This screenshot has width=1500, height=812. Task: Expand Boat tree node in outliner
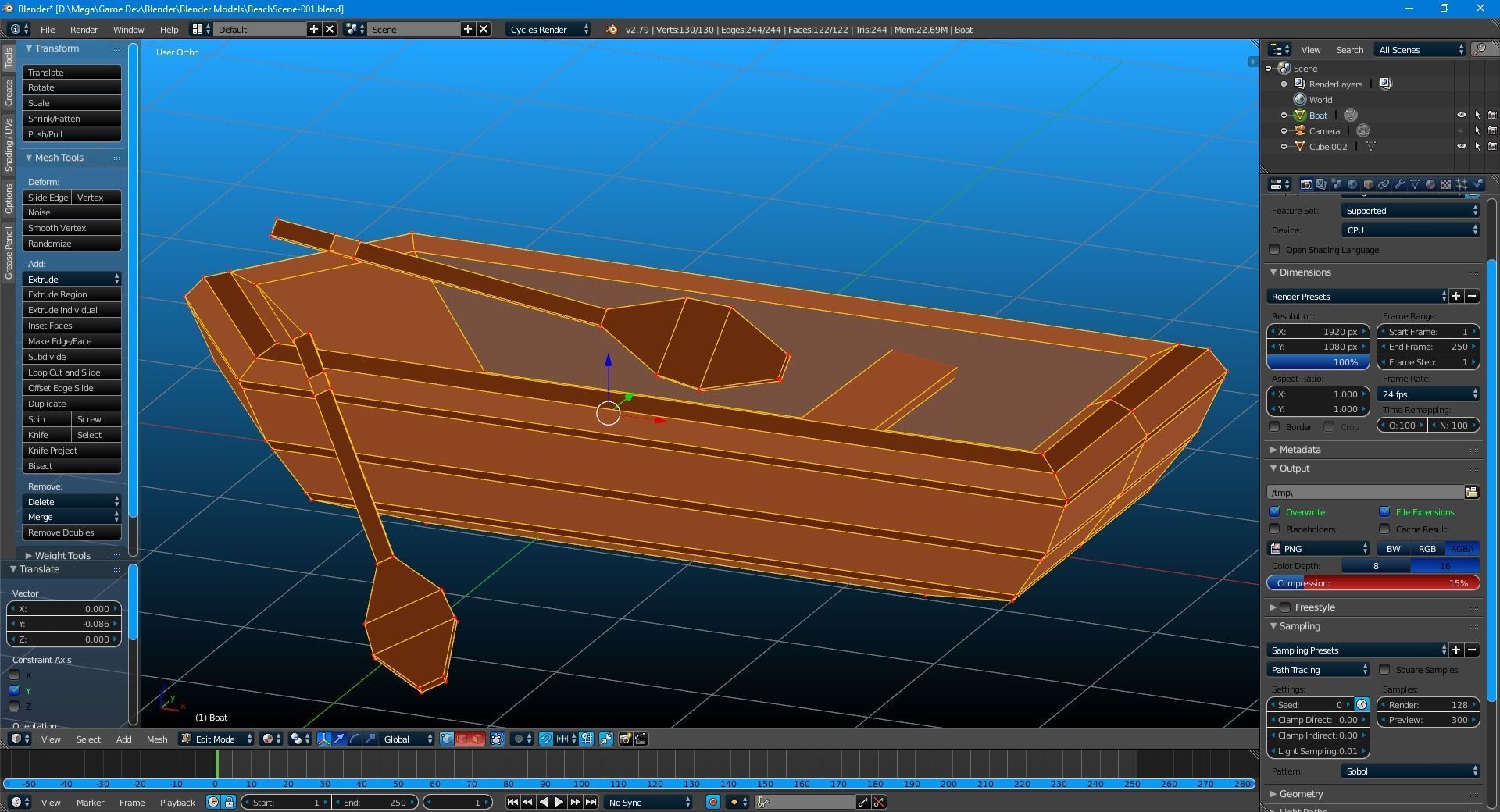pyautogui.click(x=1284, y=116)
